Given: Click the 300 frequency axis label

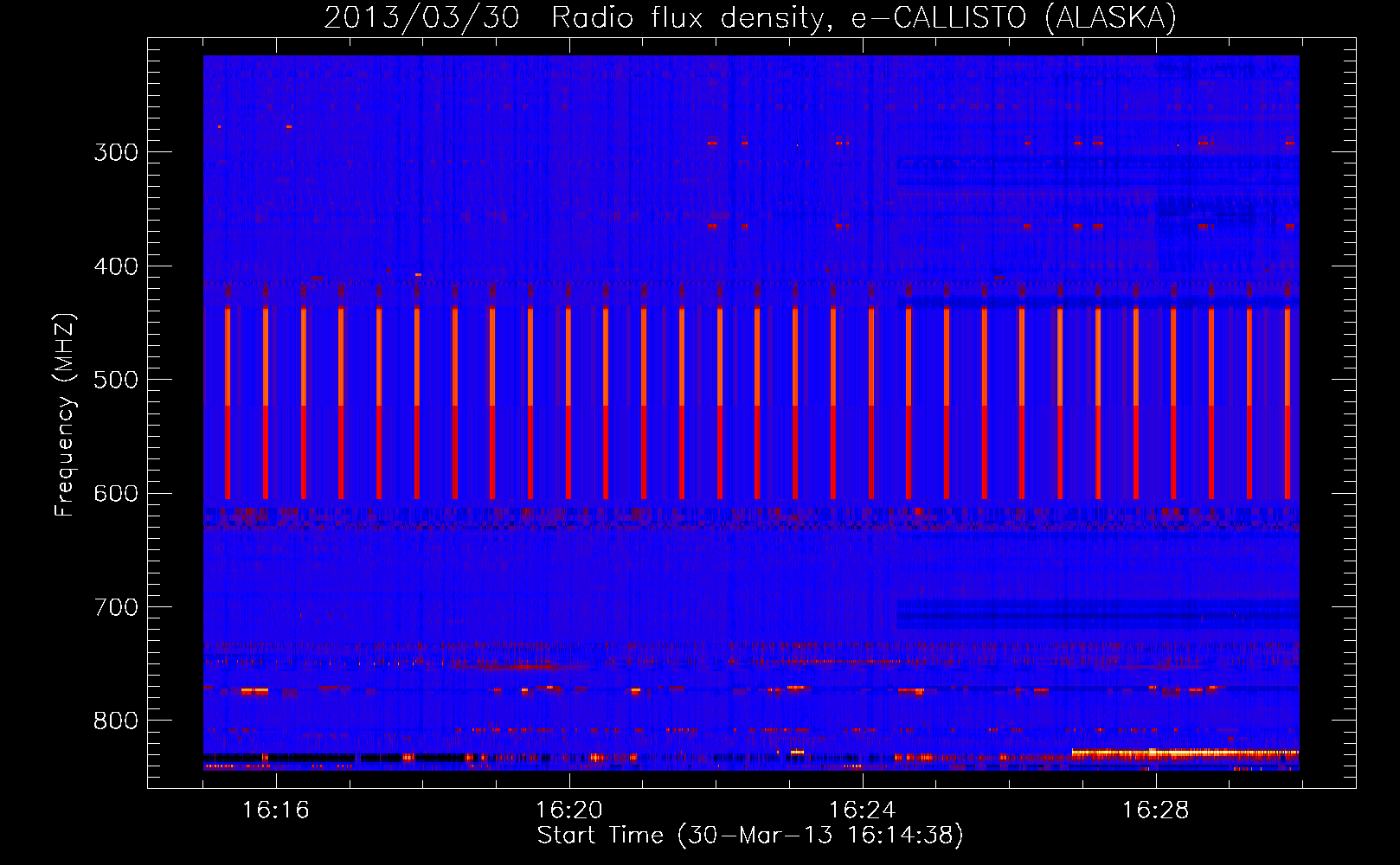Looking at the screenshot, I should (x=115, y=153).
